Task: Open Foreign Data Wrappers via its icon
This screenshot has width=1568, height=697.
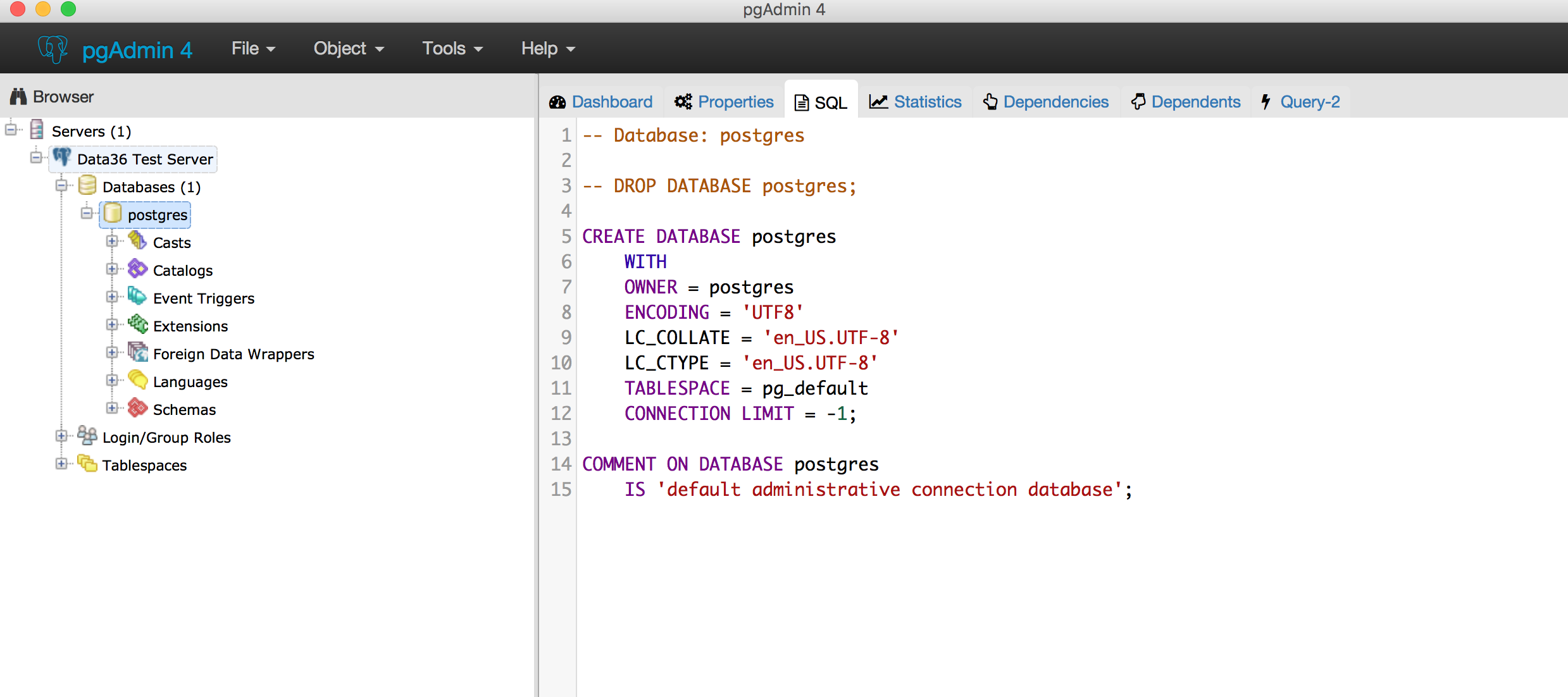Action: coord(138,353)
